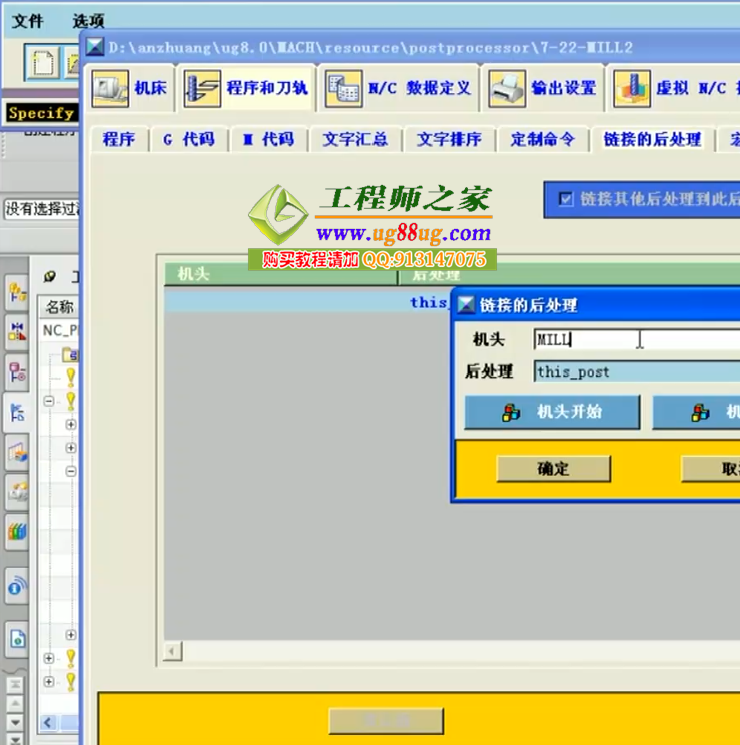The width and height of the screenshot is (740, 745).
Task: Click the 确定 button in dialog
Action: pyautogui.click(x=553, y=469)
